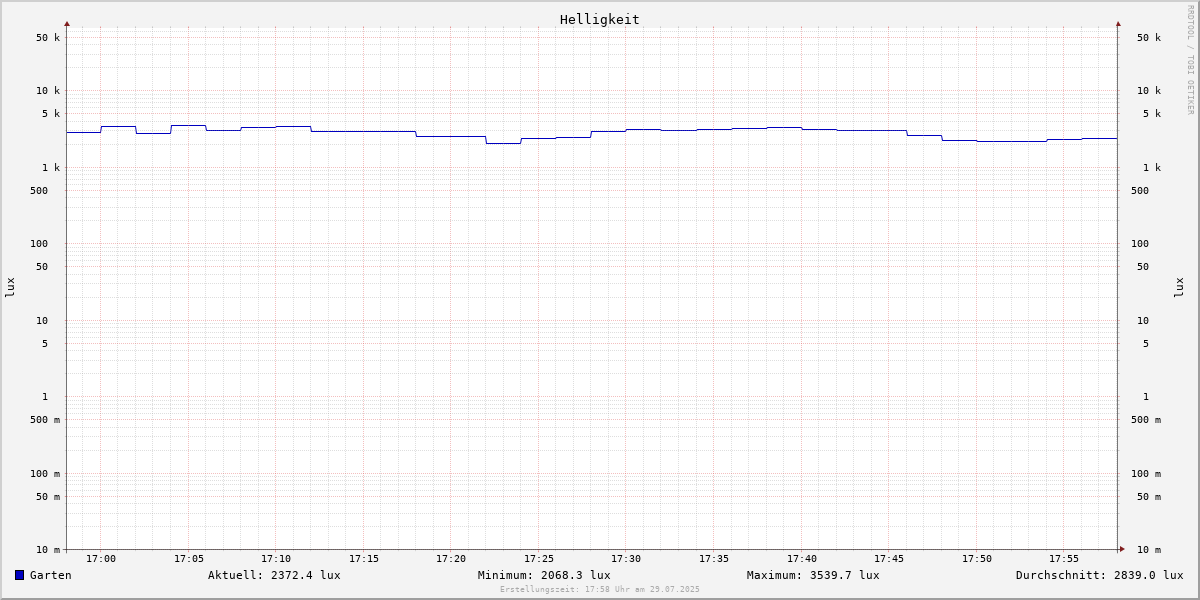Click the vertical "lux" label on left side

pos(10,287)
